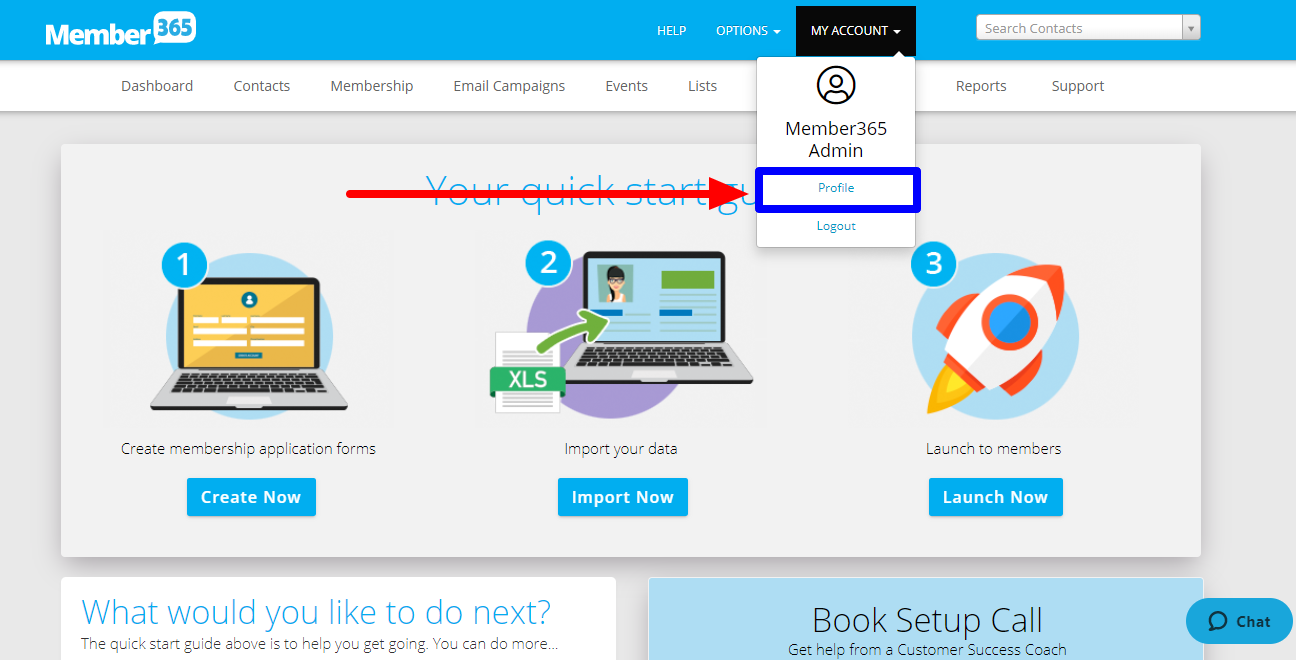This screenshot has width=1296, height=660.
Task: Click the account avatar icon in dropdown
Action: point(836,85)
